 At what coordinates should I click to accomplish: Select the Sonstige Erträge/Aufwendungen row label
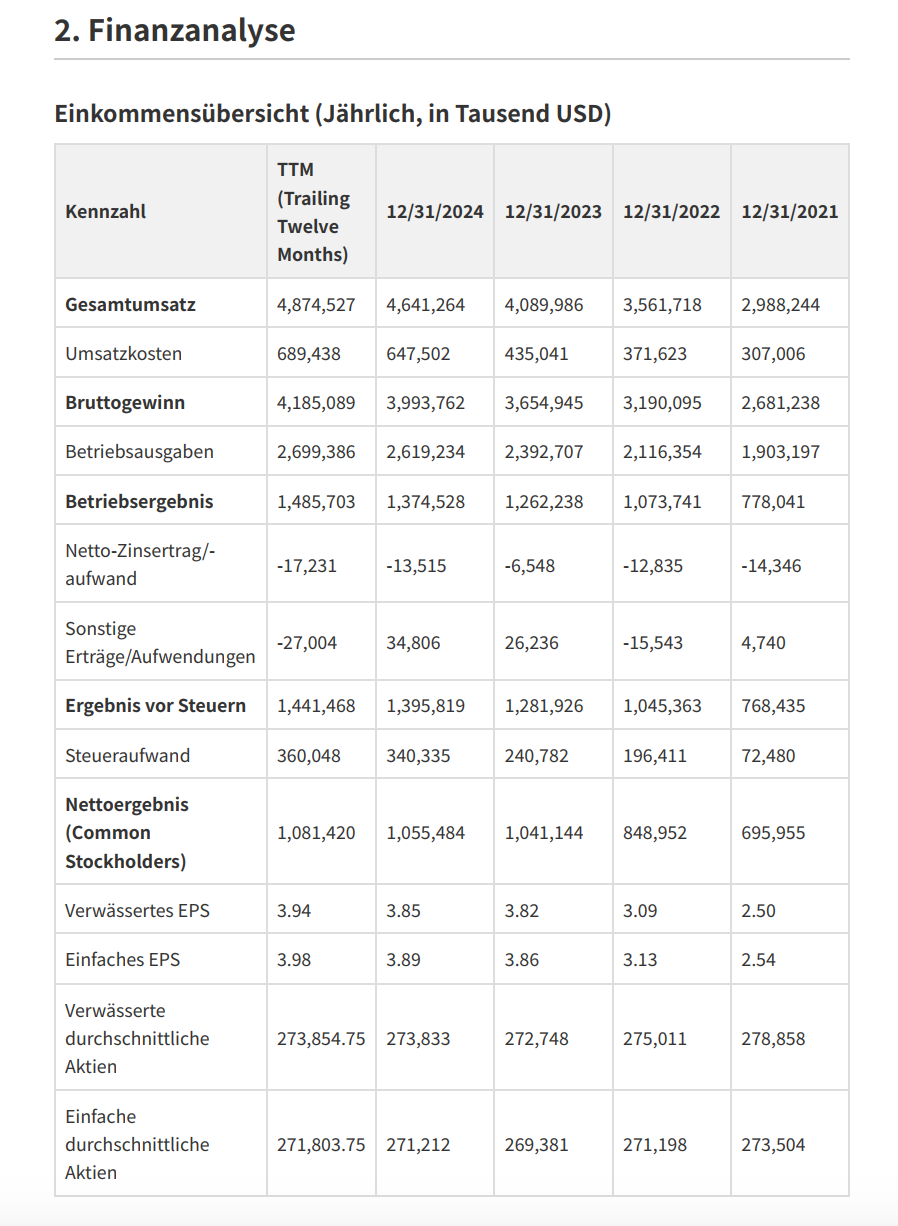[x=160, y=643]
